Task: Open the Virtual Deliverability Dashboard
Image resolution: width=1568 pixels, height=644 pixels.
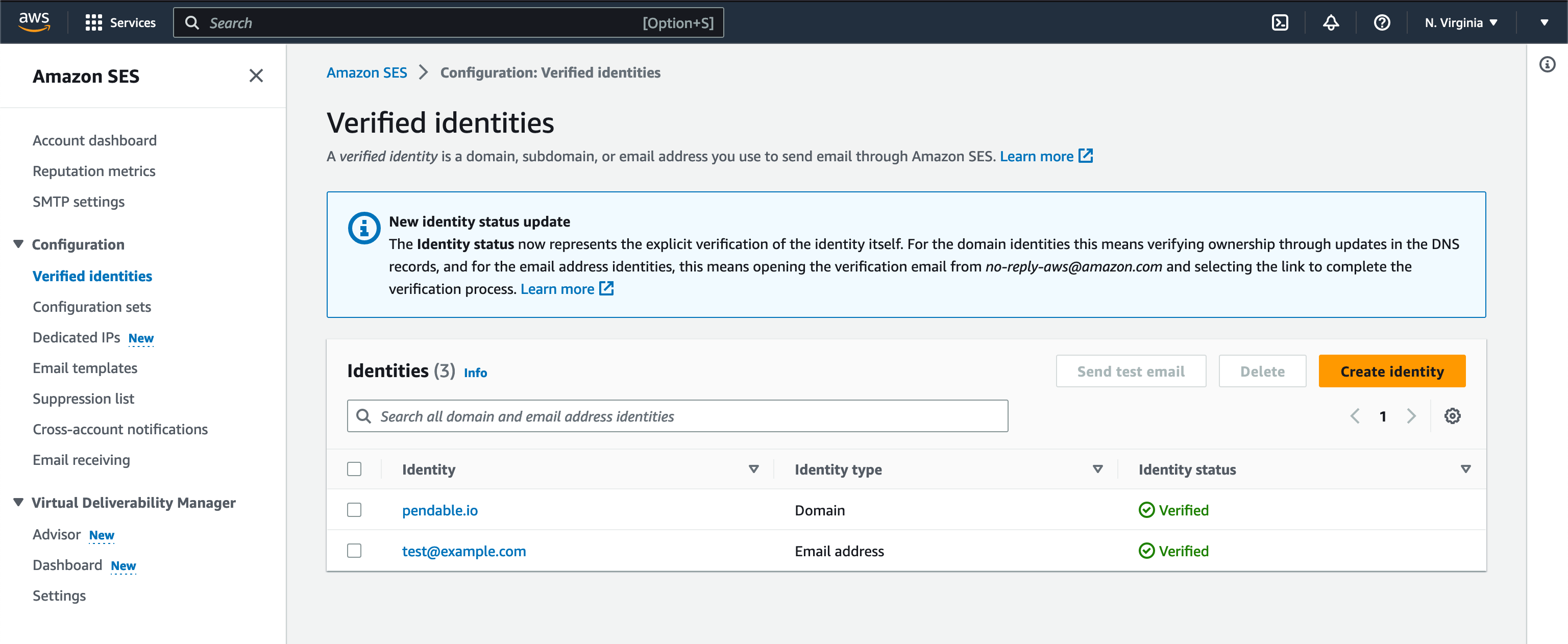Action: [x=67, y=565]
